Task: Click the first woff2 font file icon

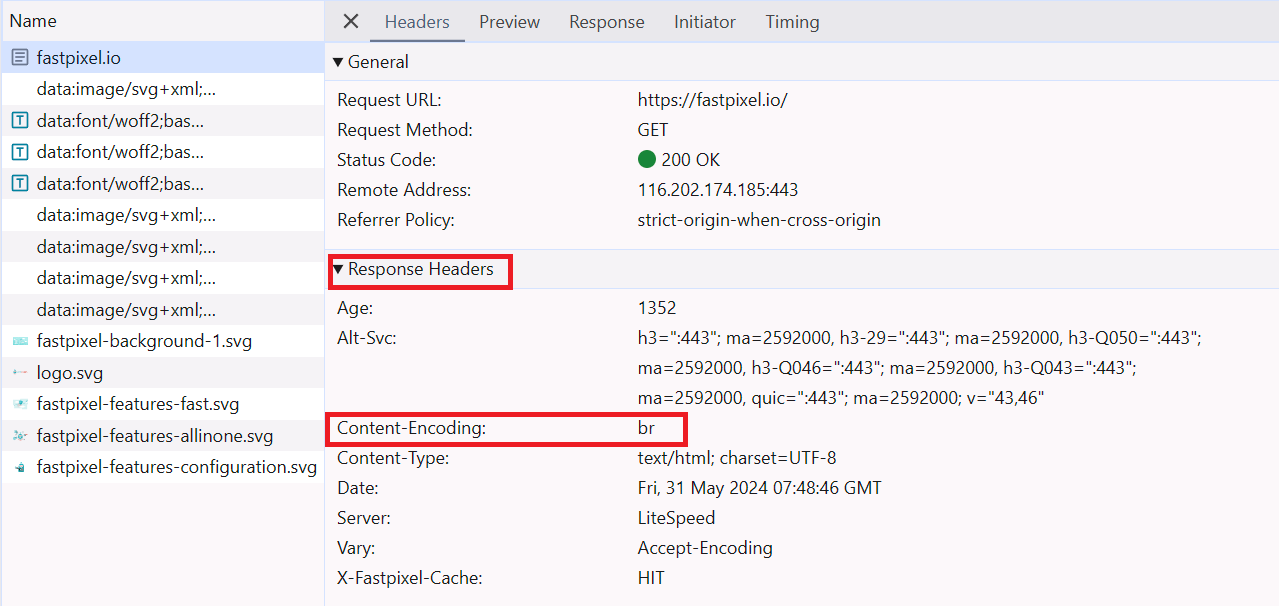Action: point(20,121)
